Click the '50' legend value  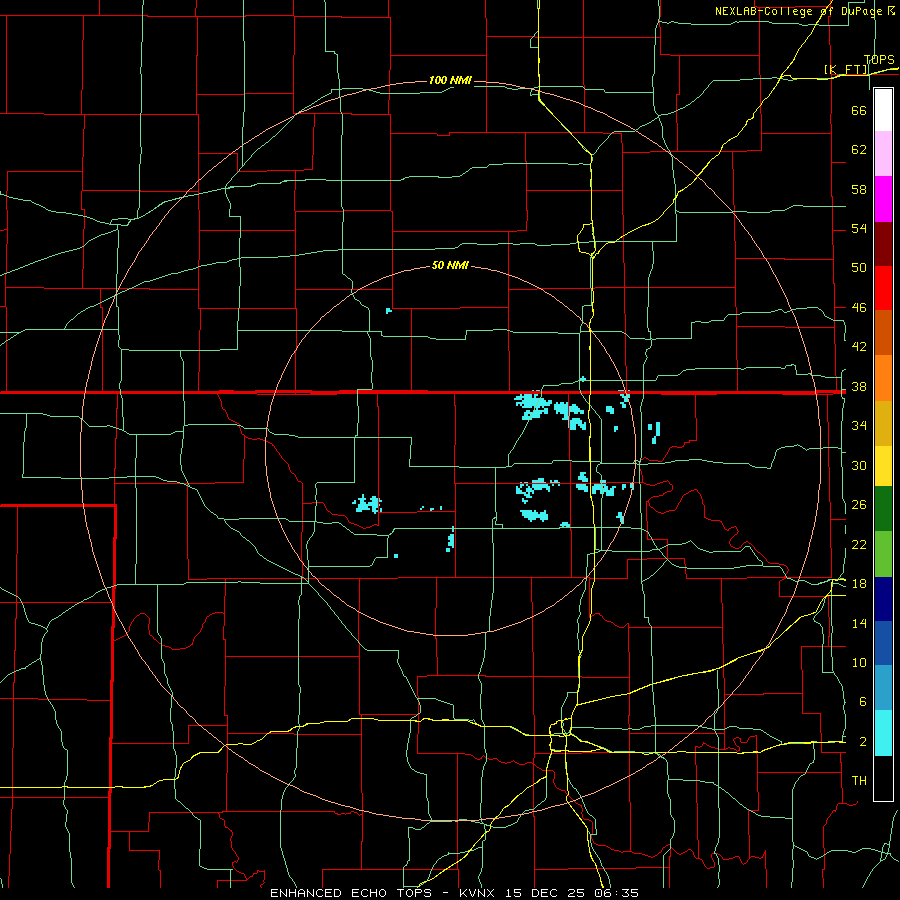(x=859, y=268)
